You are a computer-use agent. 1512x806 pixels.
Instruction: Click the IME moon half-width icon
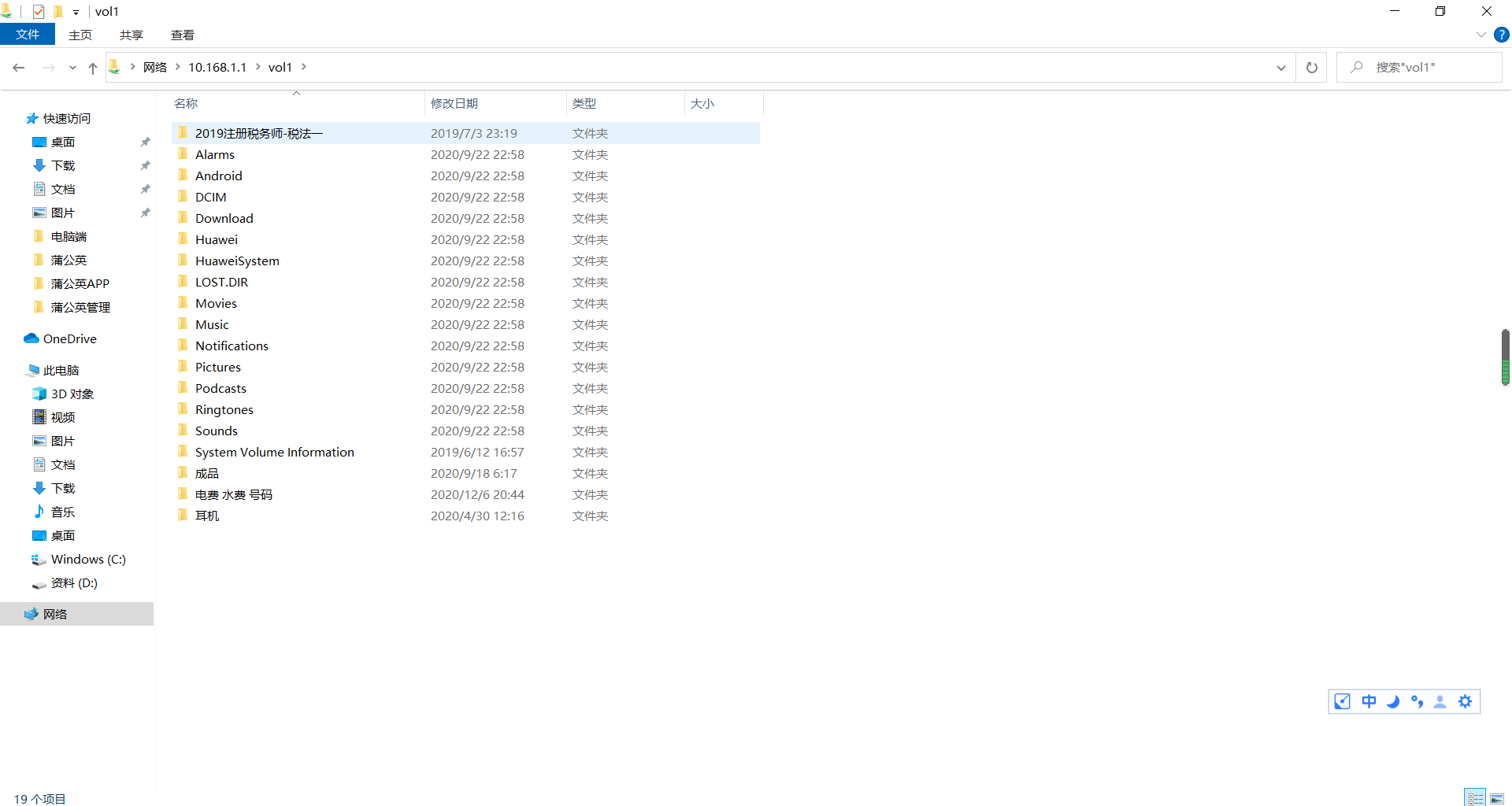coord(1393,701)
